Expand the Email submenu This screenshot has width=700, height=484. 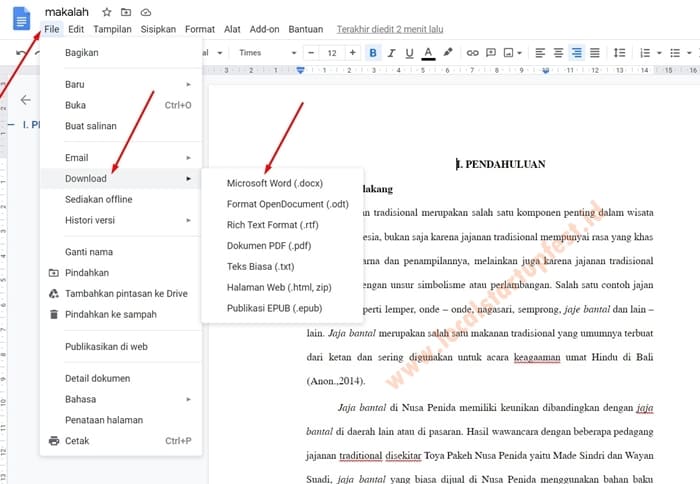[x=121, y=158]
